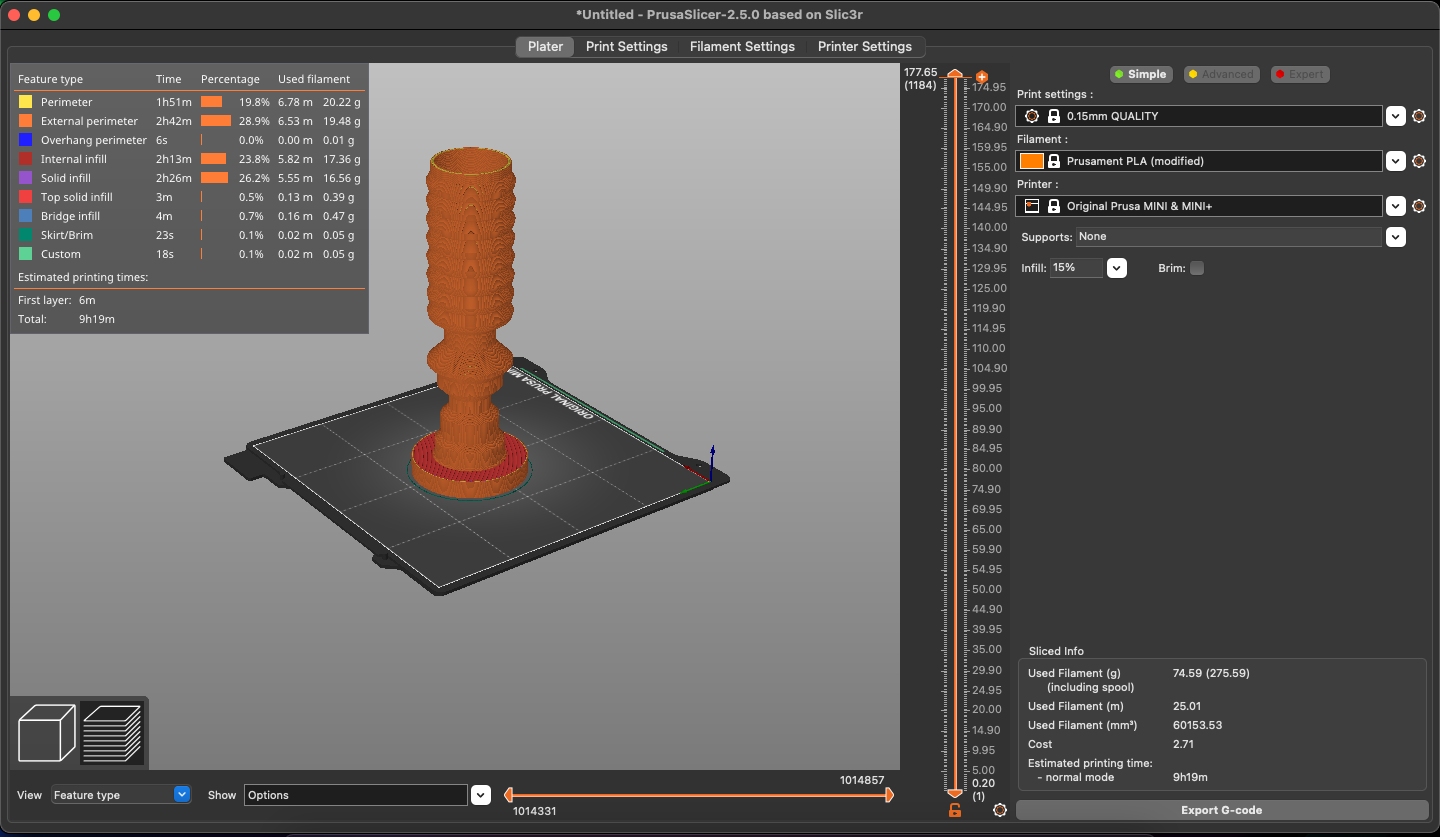
Task: Click the 'Estimated printing times:' legend label
Action: tap(83, 277)
